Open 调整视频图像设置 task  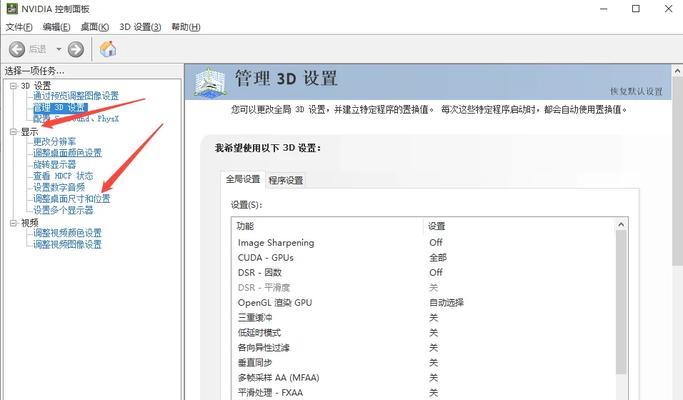tap(68, 244)
